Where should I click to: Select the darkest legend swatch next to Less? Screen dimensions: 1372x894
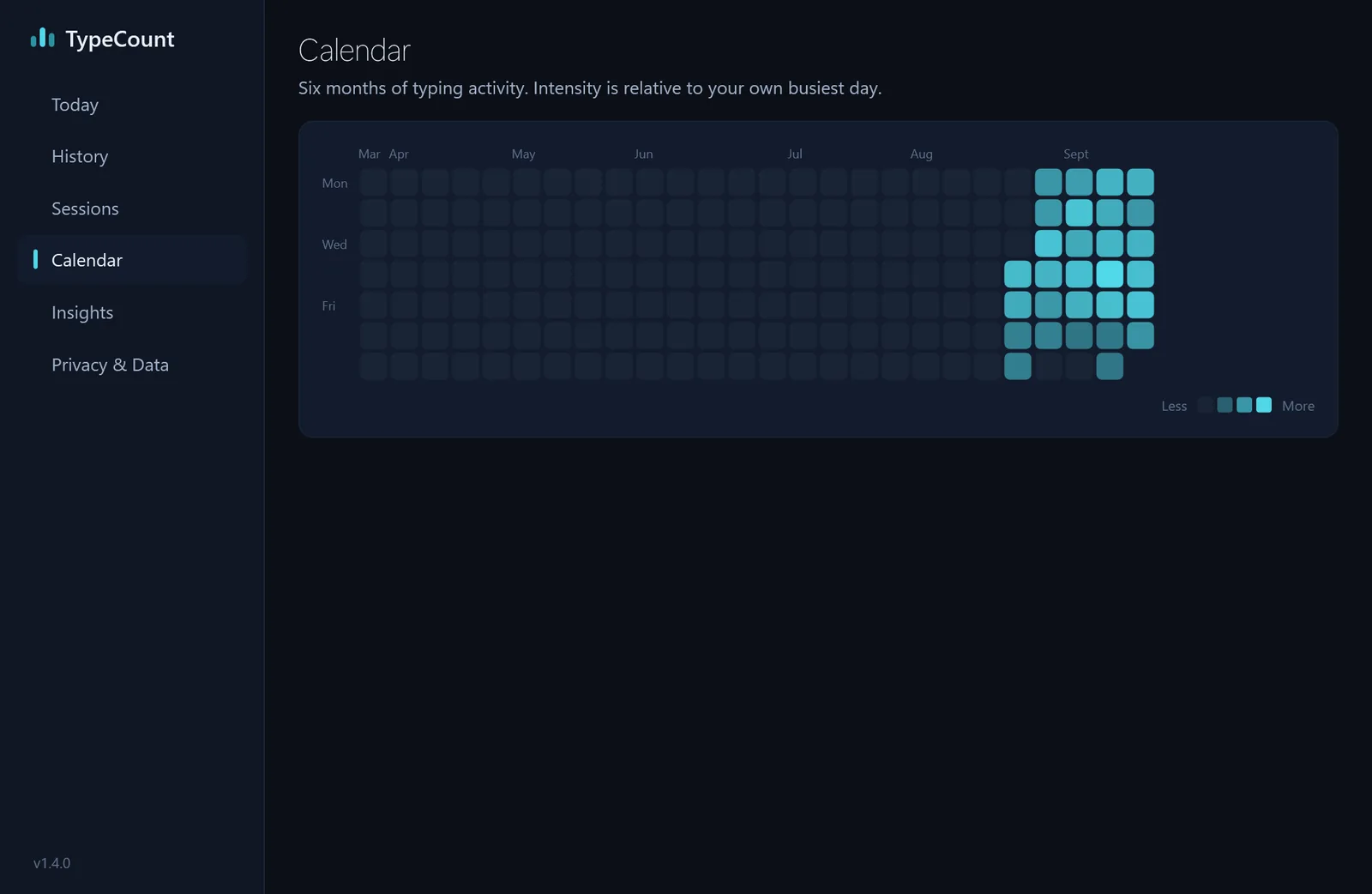point(1205,405)
